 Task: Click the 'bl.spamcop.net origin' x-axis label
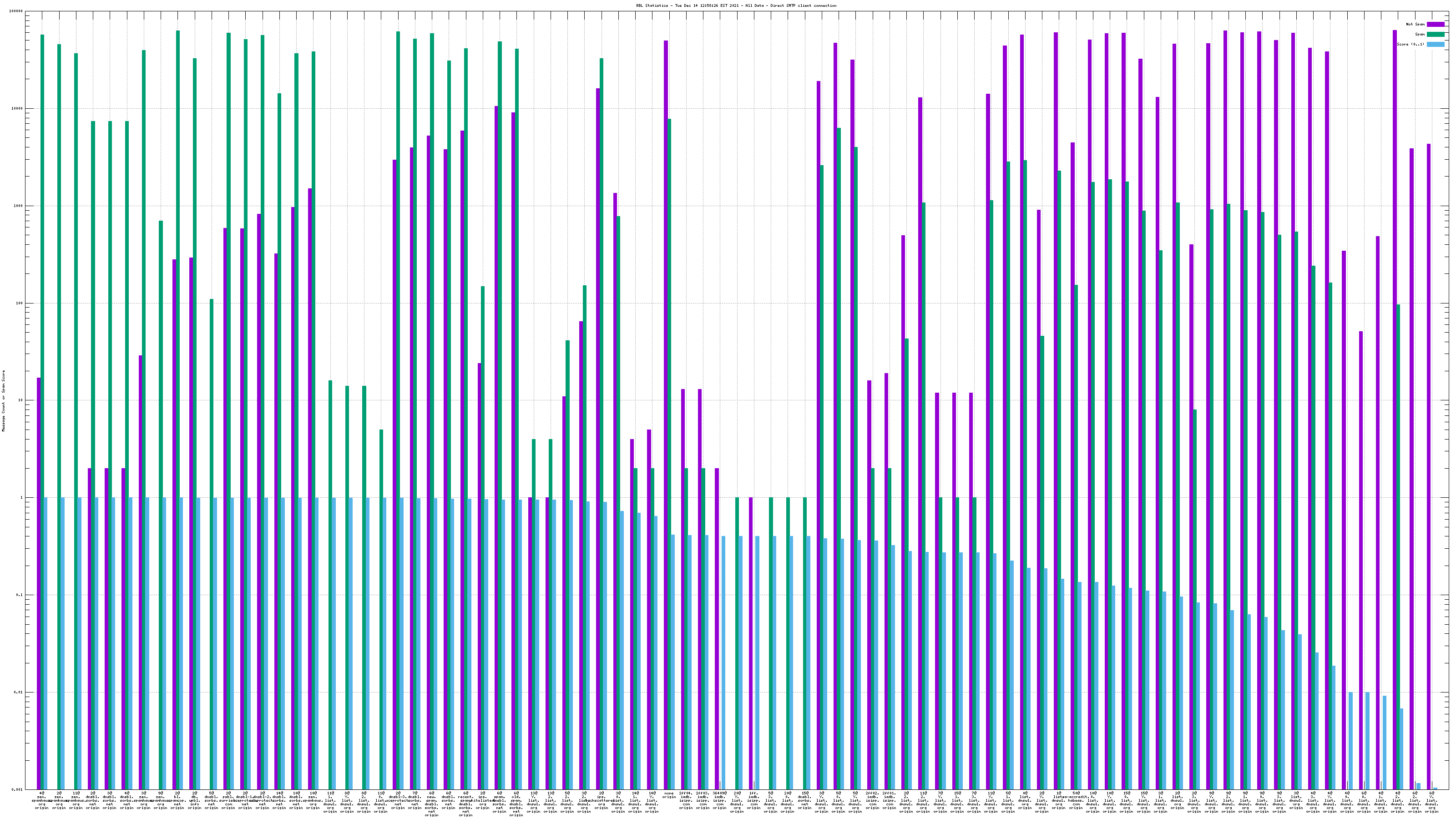coord(177,800)
